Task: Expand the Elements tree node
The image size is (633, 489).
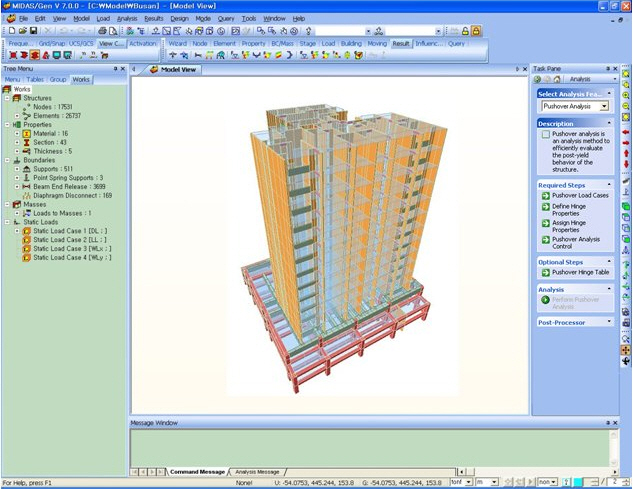Action: click(15, 116)
